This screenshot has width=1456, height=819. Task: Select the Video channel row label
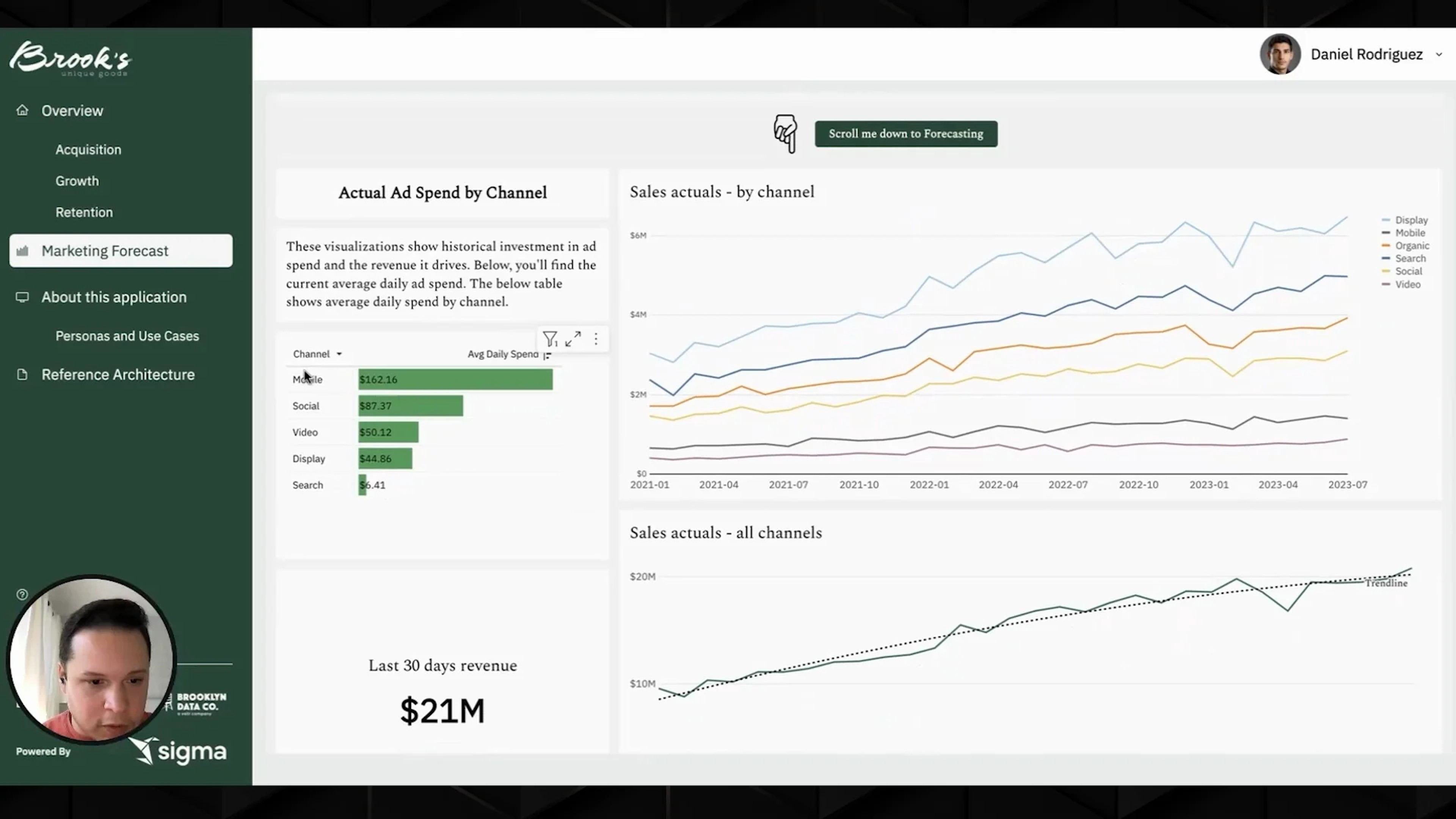[305, 432]
